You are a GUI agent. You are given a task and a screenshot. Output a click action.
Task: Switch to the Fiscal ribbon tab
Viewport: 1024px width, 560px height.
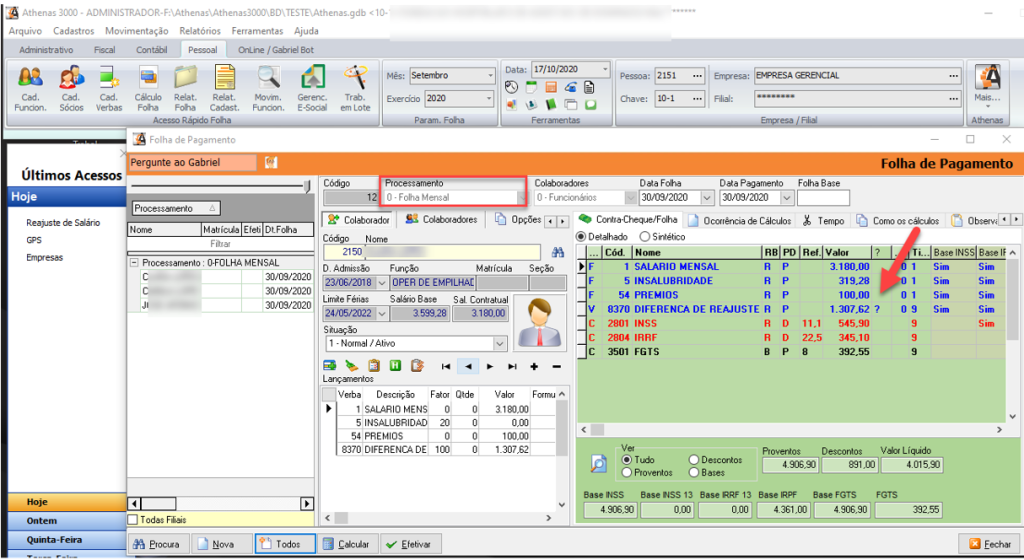pos(104,50)
